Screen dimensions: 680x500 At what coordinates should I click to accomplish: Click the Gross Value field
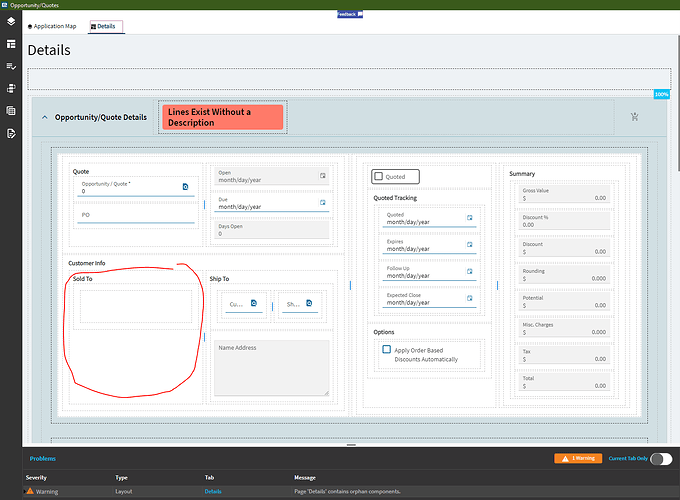(564, 194)
